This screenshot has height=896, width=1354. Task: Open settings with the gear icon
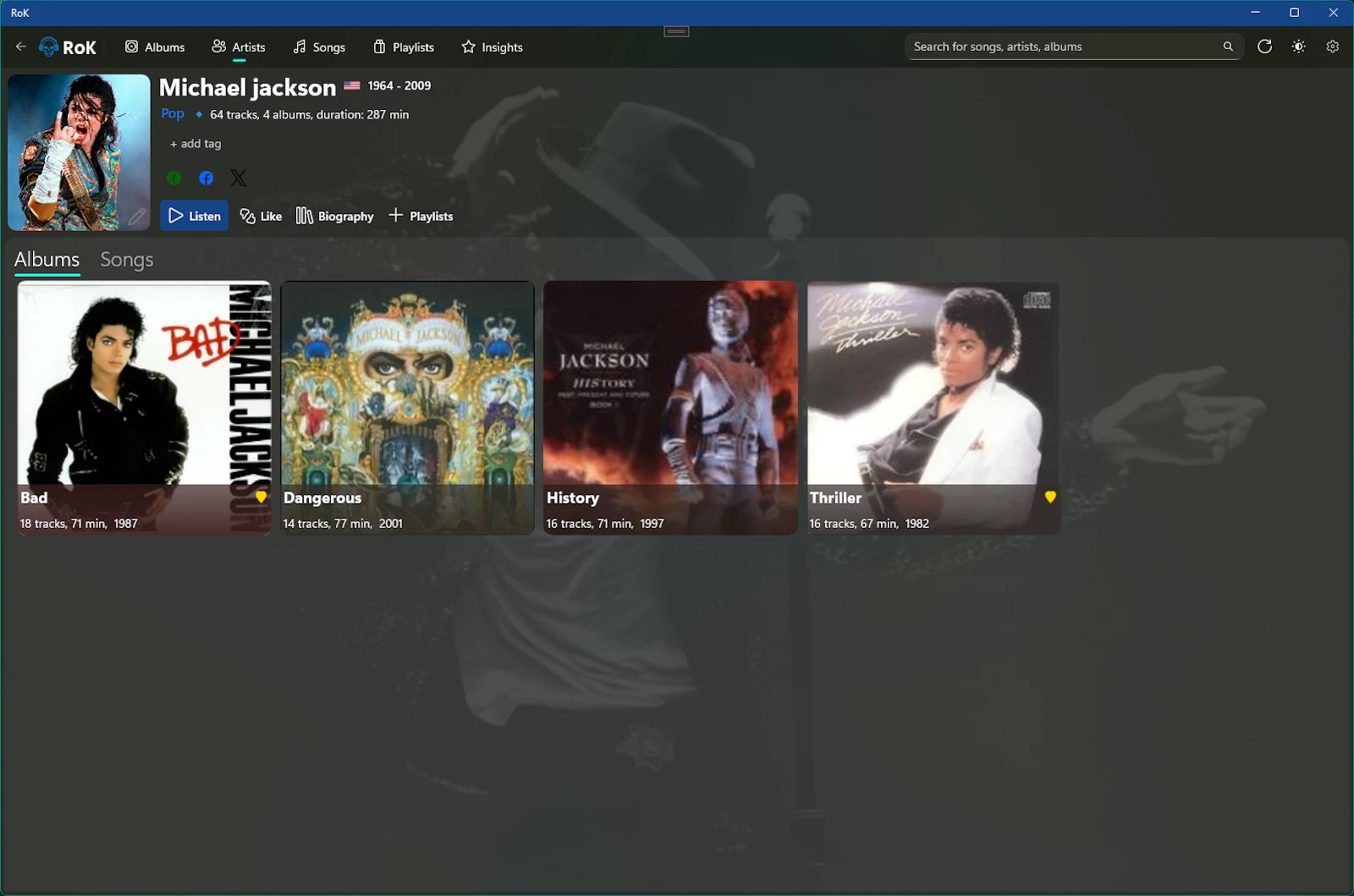click(x=1333, y=47)
